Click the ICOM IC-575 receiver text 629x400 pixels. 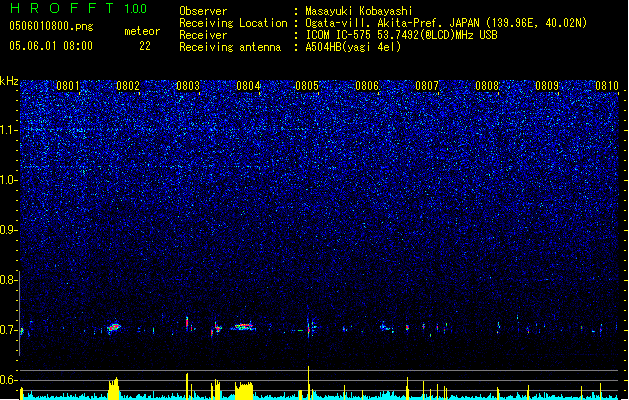(x=401, y=35)
